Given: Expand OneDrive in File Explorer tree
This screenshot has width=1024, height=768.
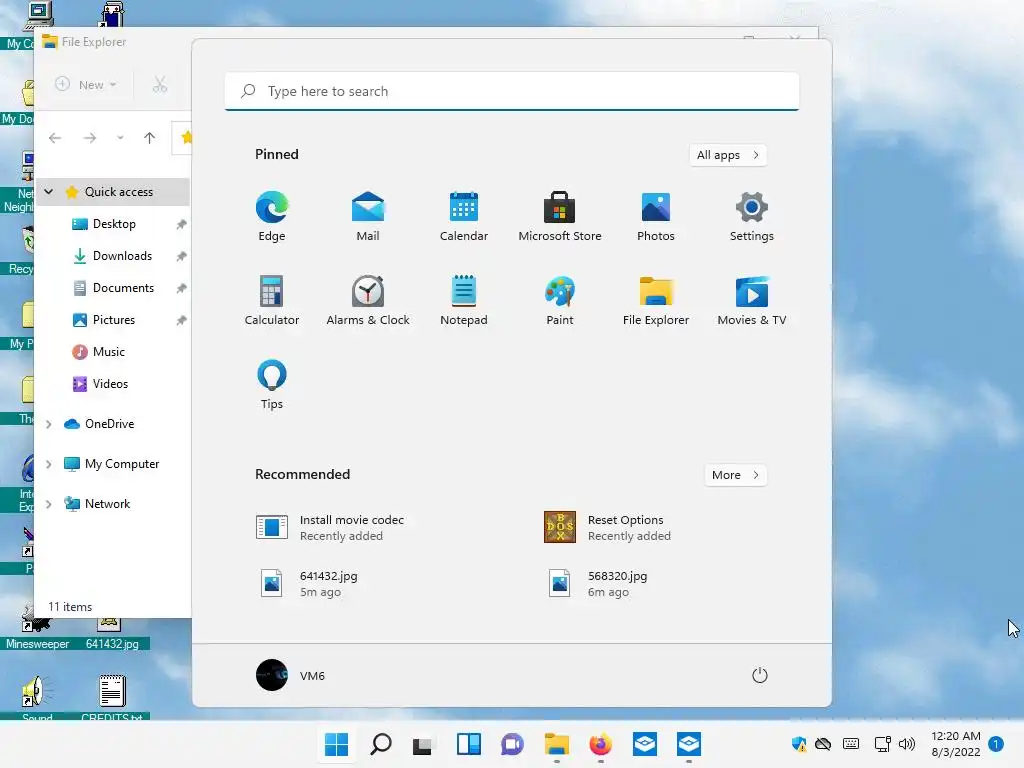Looking at the screenshot, I should point(48,424).
